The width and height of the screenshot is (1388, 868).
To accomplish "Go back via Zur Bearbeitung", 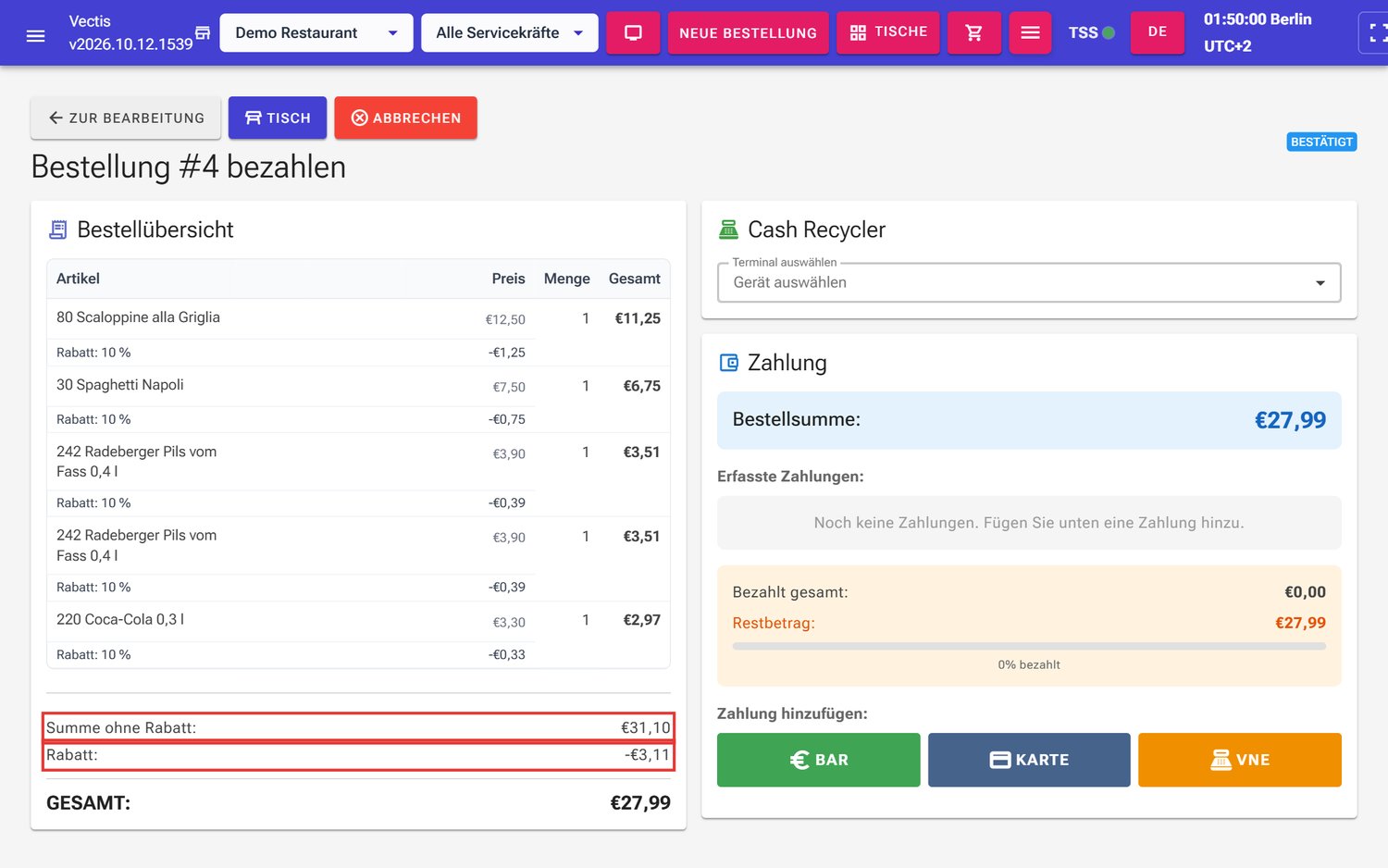I will coord(126,118).
